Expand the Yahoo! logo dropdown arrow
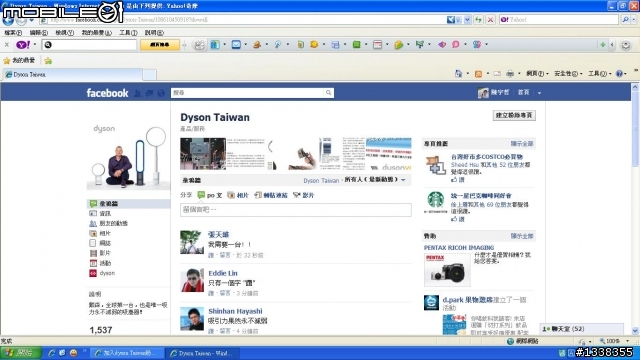The width and height of the screenshot is (640, 360). click(x=35, y=45)
